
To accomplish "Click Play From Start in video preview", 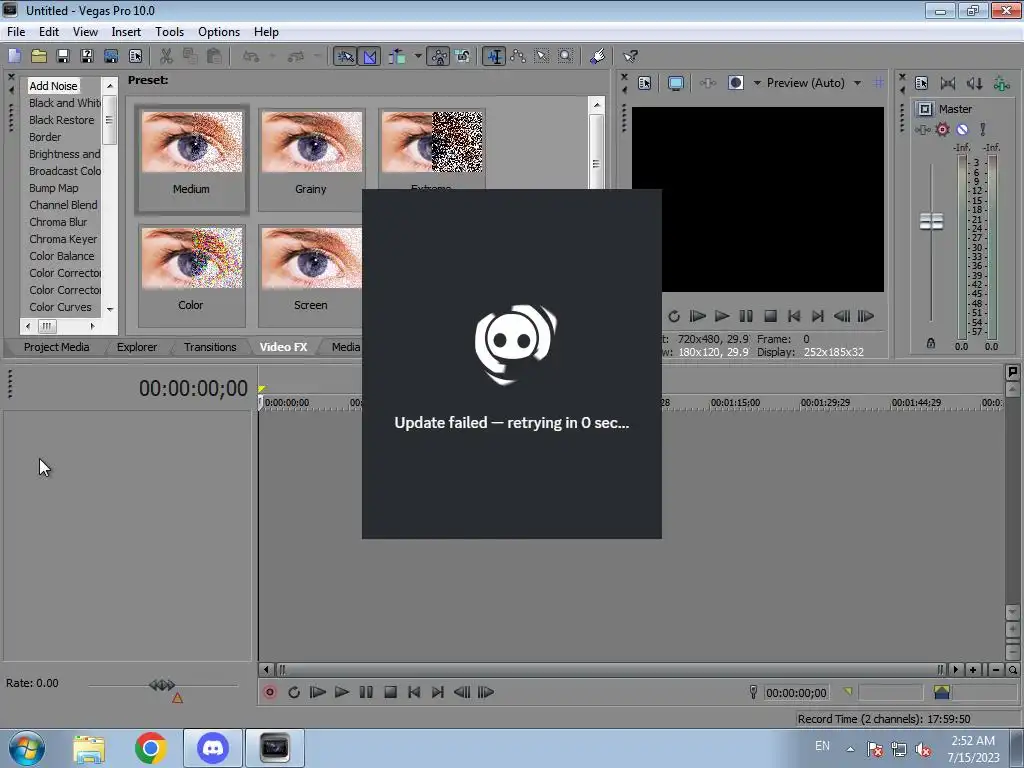I will 697,316.
